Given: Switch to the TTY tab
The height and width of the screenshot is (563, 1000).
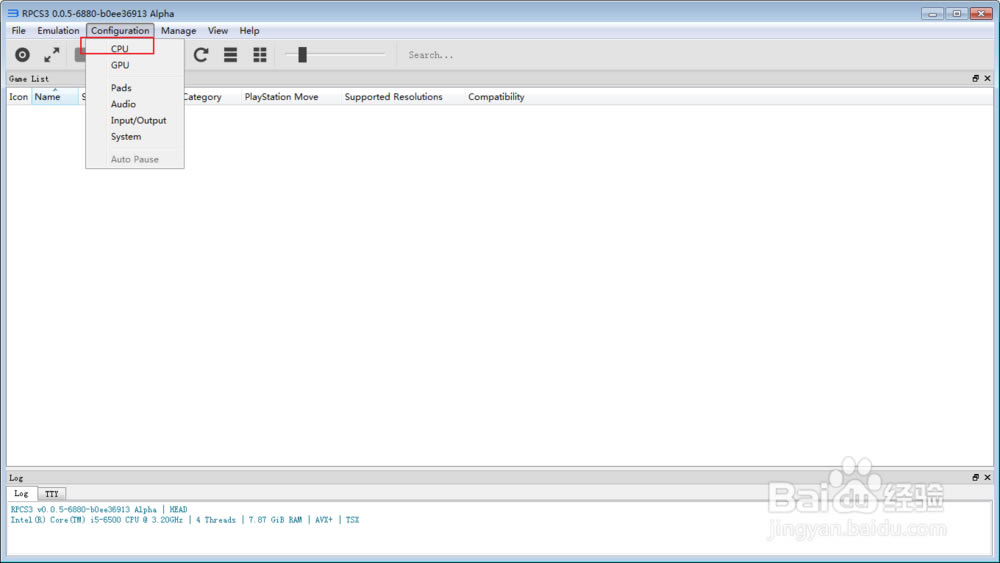Looking at the screenshot, I should tap(52, 494).
